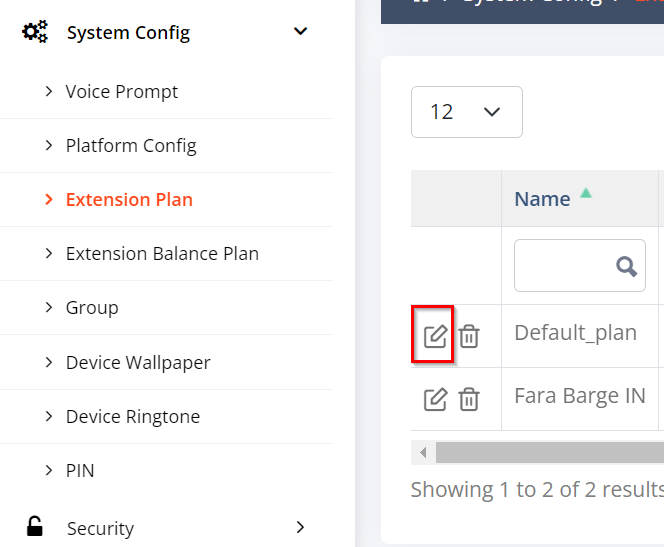Viewport: 664px width, 547px height.
Task: Open Platform Config menu item
Action: click(131, 146)
